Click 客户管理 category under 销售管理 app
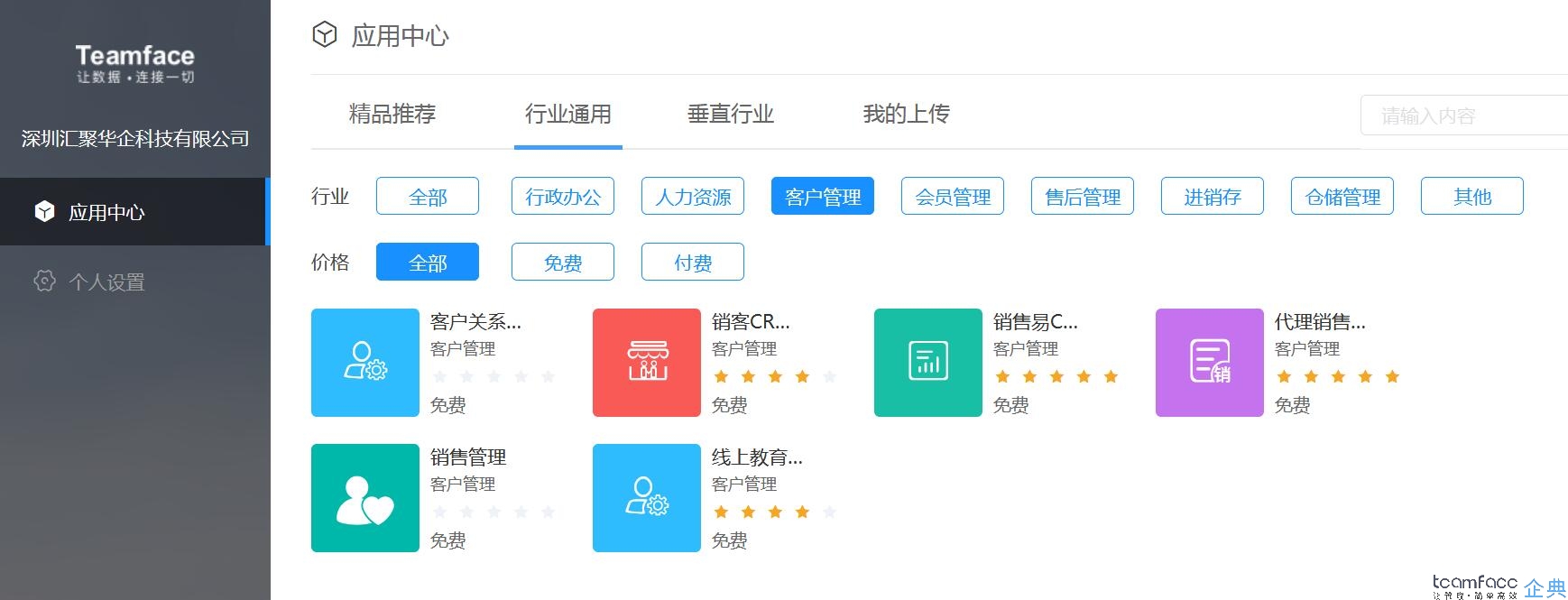This screenshot has width=1568, height=600. [463, 484]
